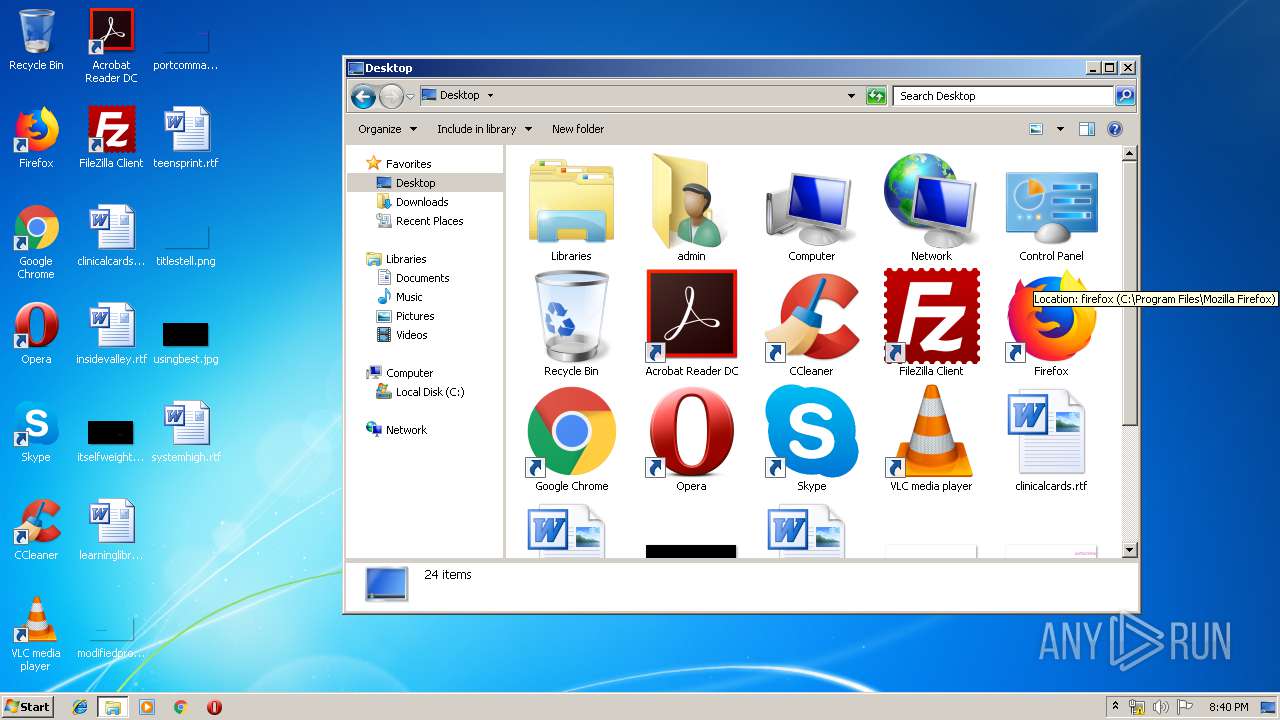
Task: Click the Back navigation button
Action: coord(363,96)
